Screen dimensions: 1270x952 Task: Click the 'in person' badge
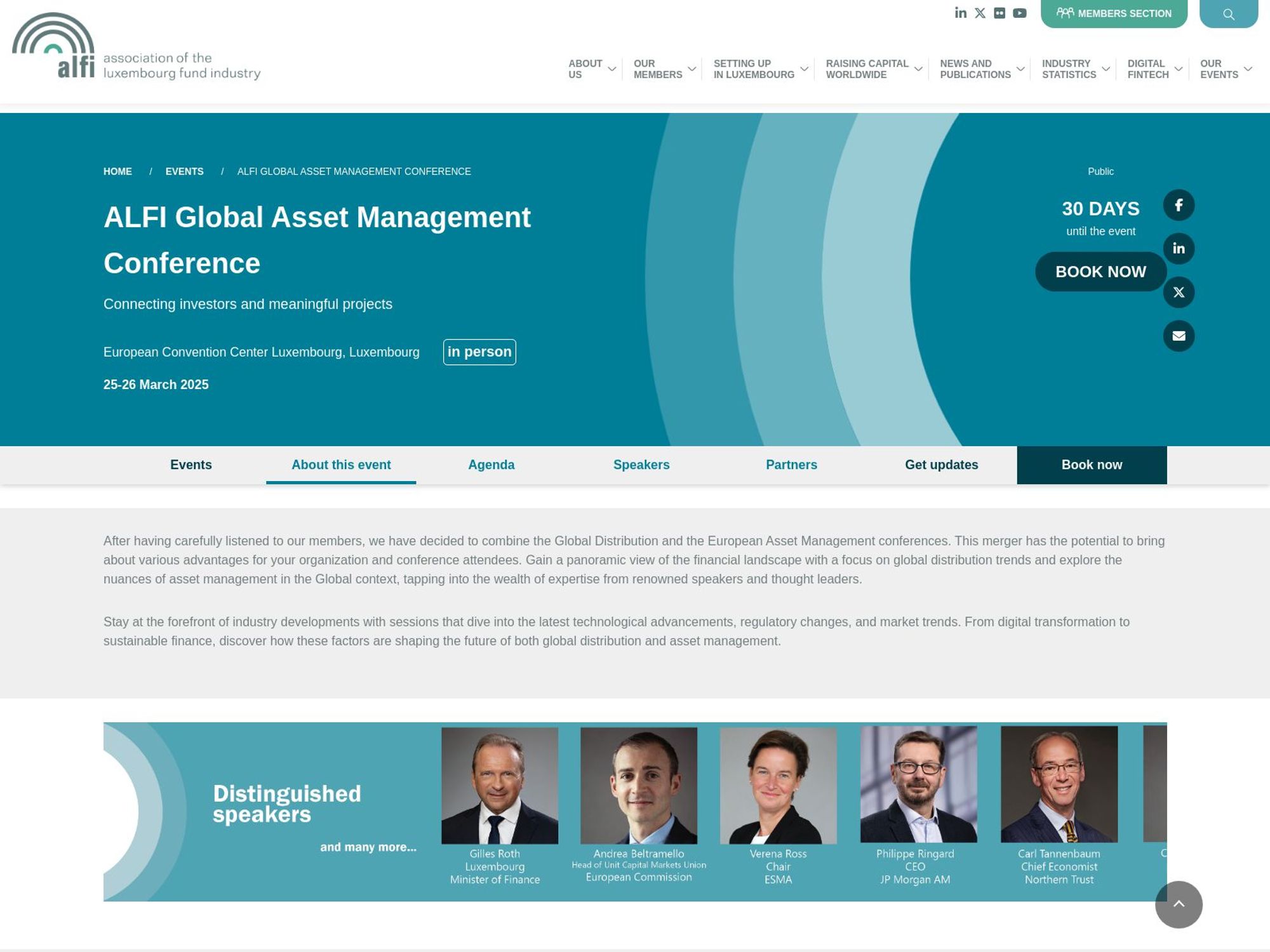[479, 352]
